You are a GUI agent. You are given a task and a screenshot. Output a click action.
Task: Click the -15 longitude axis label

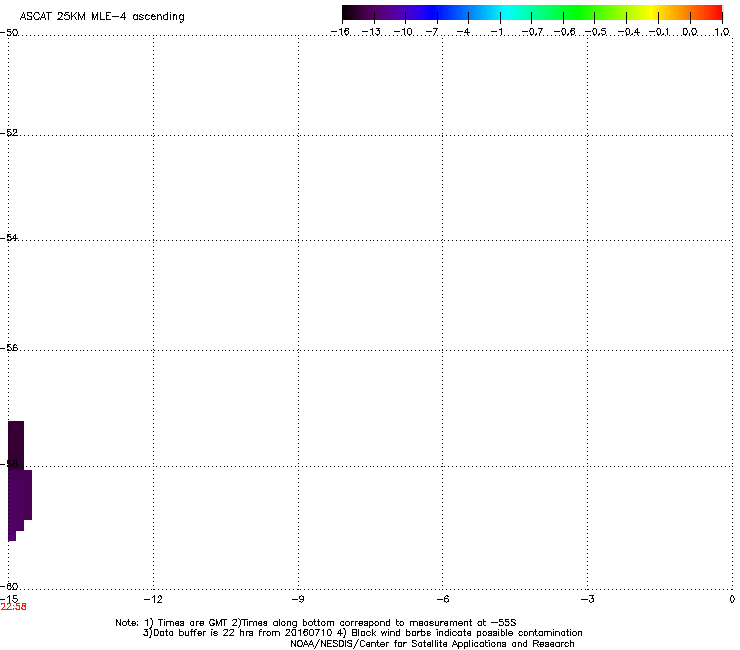[x=9, y=599]
